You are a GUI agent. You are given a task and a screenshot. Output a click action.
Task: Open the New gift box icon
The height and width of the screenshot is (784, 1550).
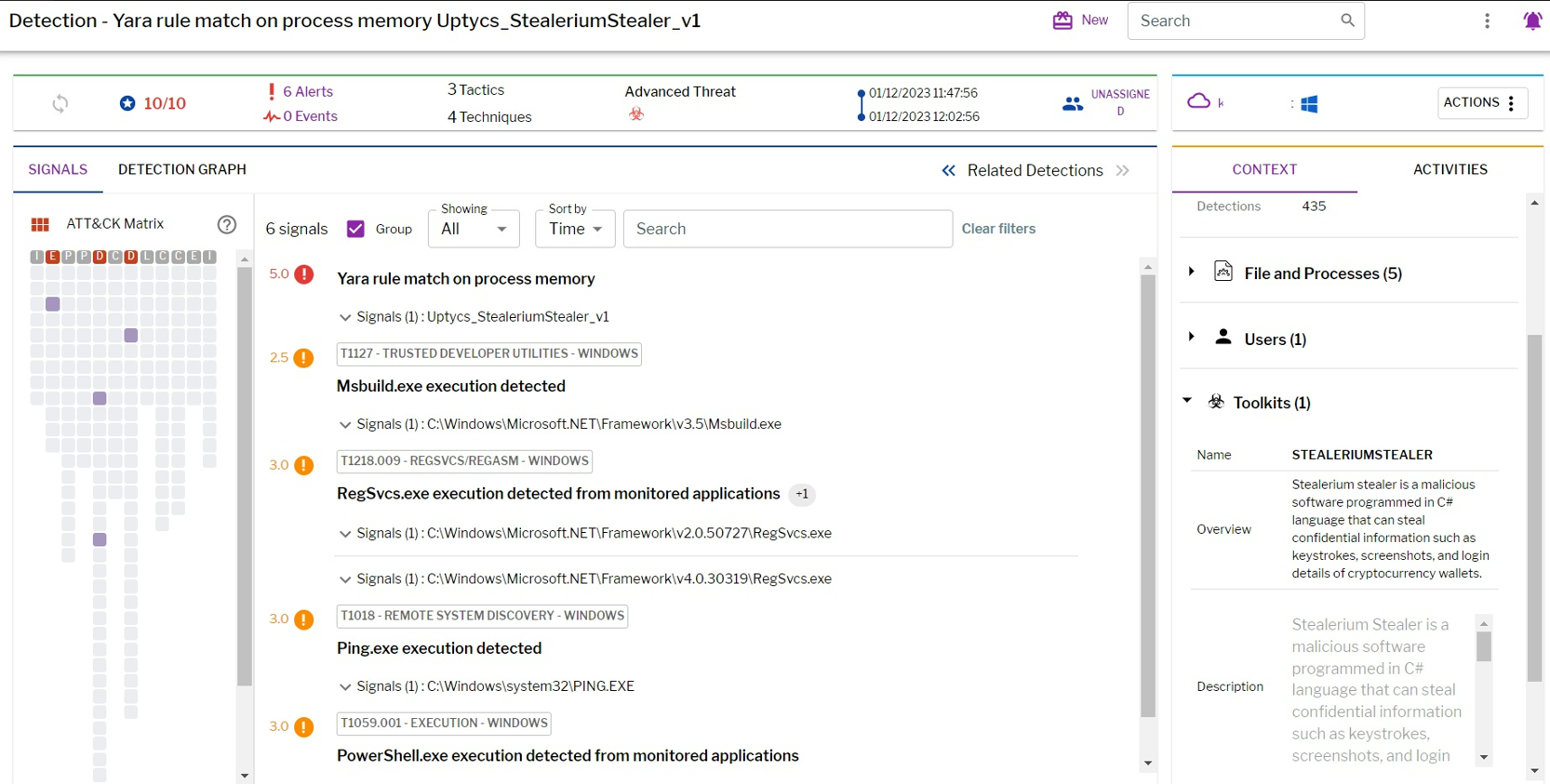point(1062,20)
